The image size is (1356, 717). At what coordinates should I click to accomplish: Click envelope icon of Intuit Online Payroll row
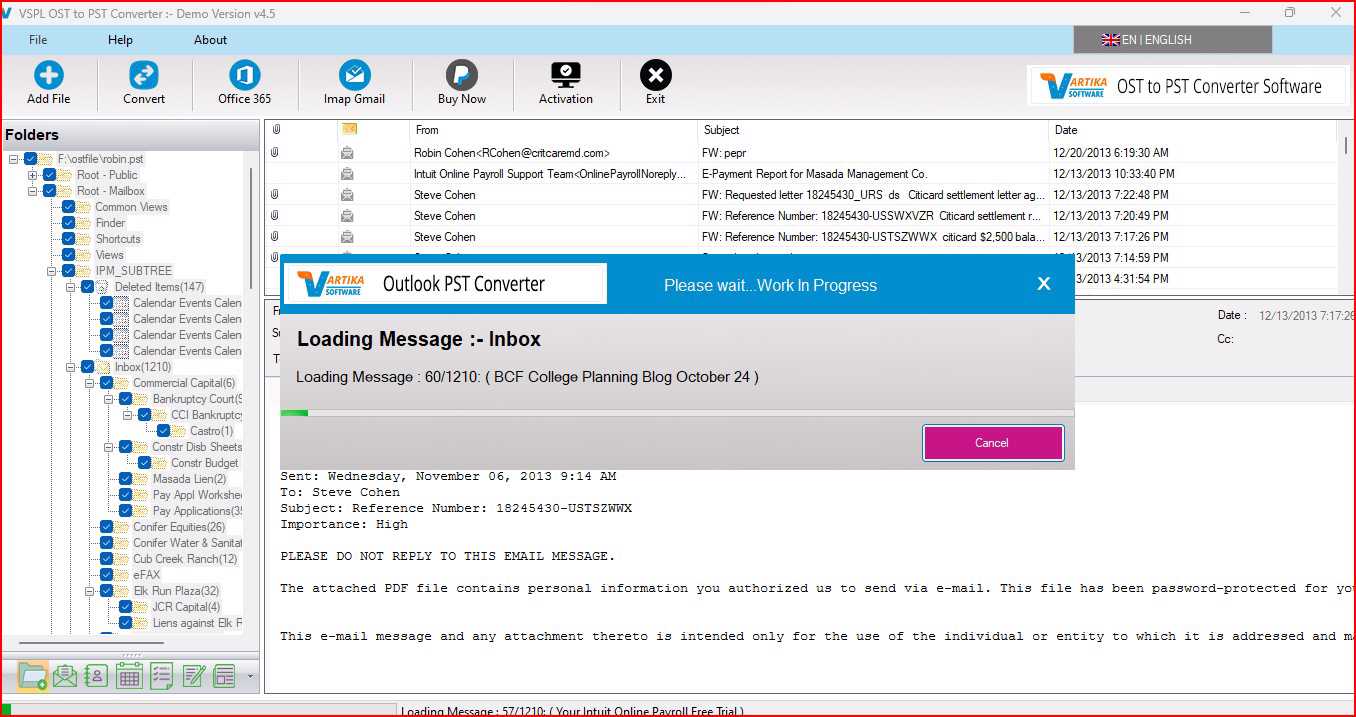(347, 174)
